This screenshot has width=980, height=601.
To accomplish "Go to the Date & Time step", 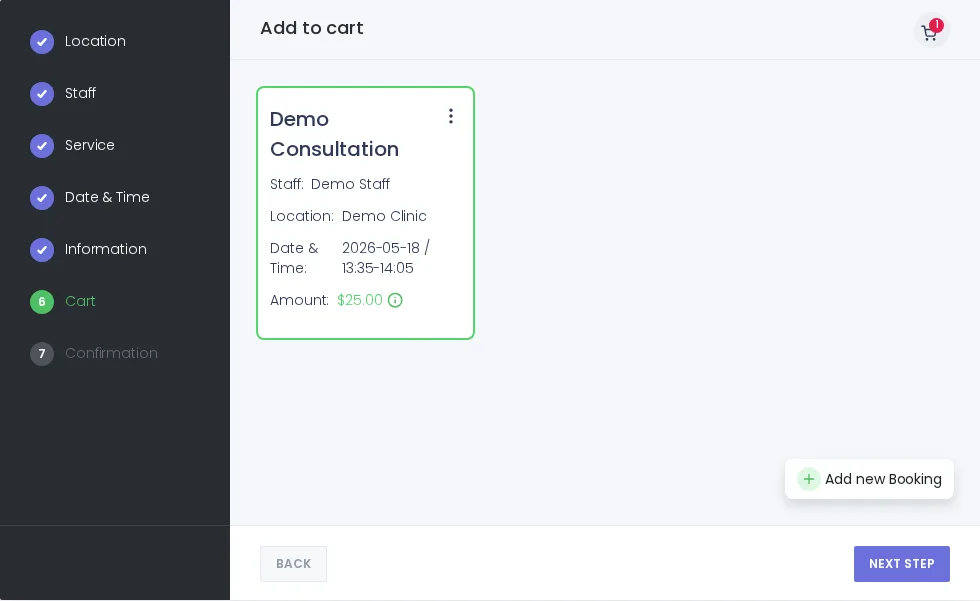I will (x=107, y=197).
